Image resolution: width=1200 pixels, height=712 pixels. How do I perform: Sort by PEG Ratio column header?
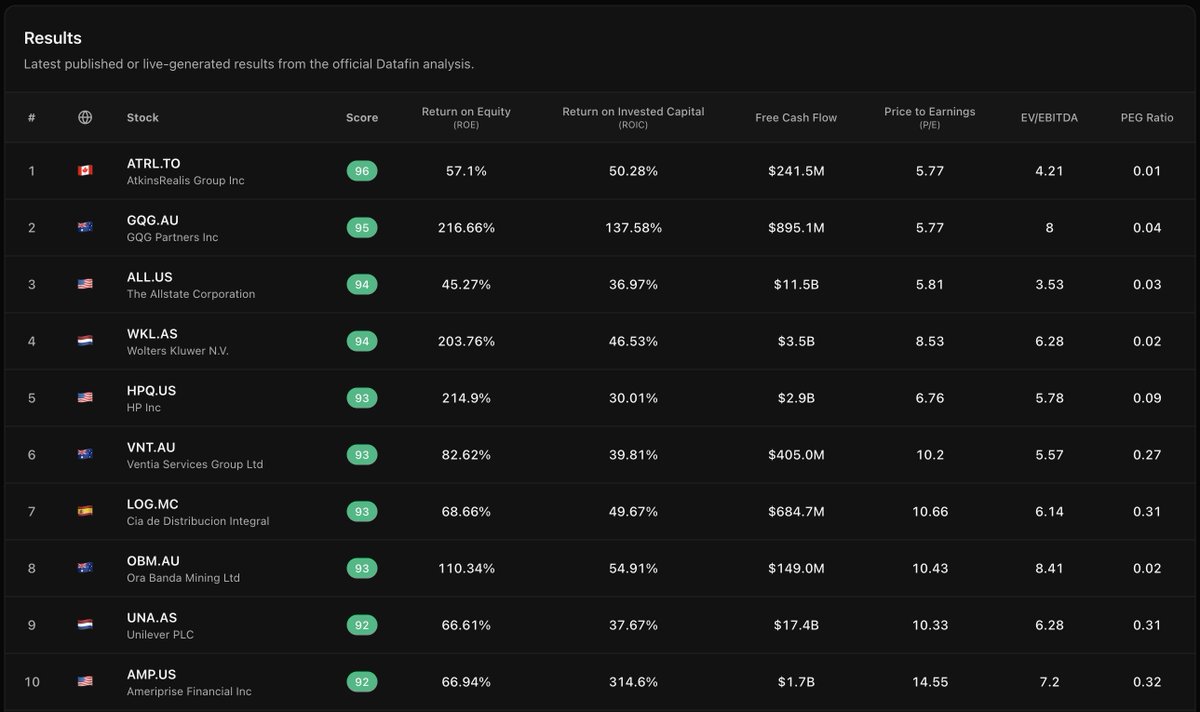1147,118
